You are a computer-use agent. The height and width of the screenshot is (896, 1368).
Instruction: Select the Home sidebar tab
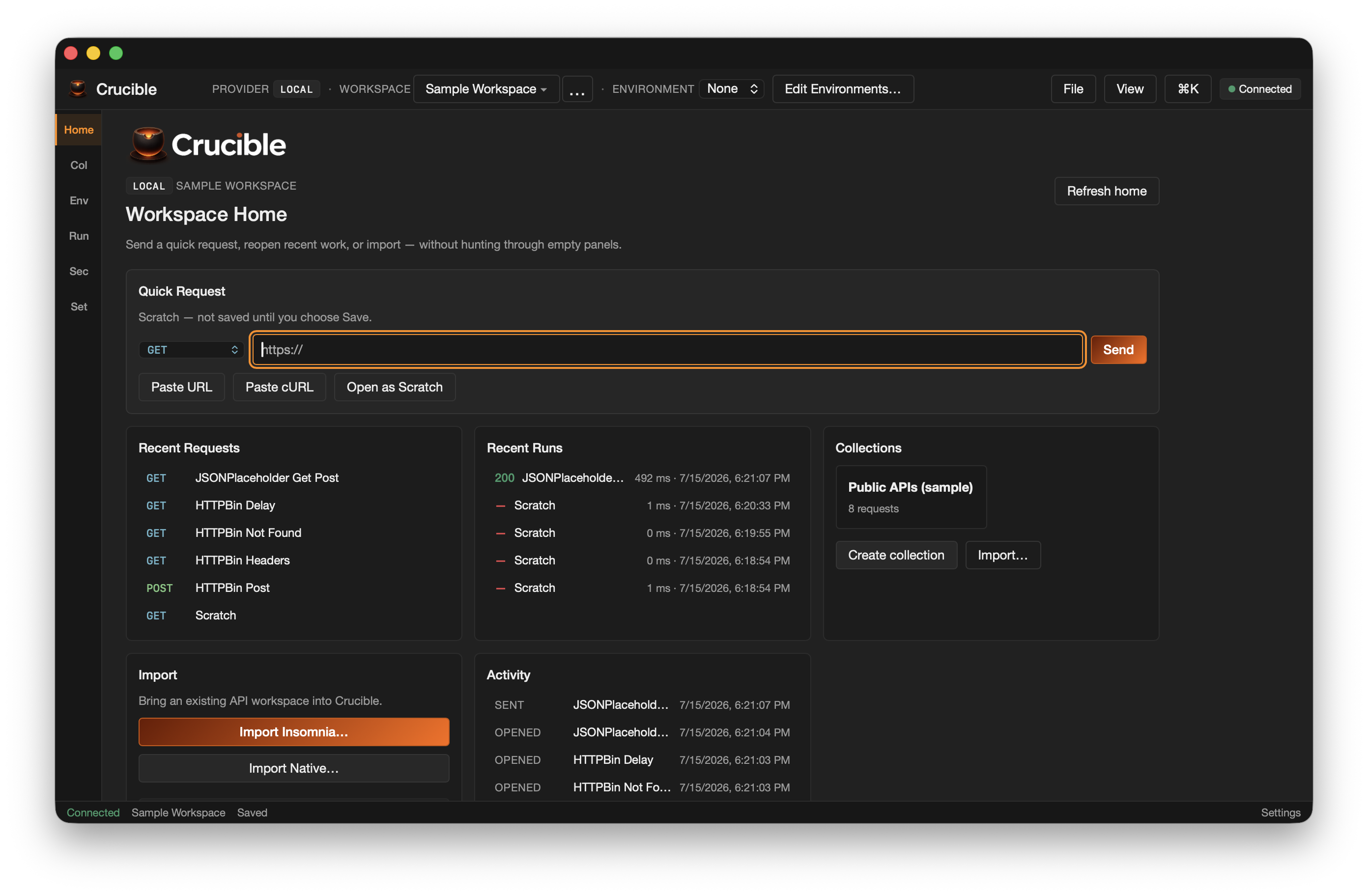[79, 130]
